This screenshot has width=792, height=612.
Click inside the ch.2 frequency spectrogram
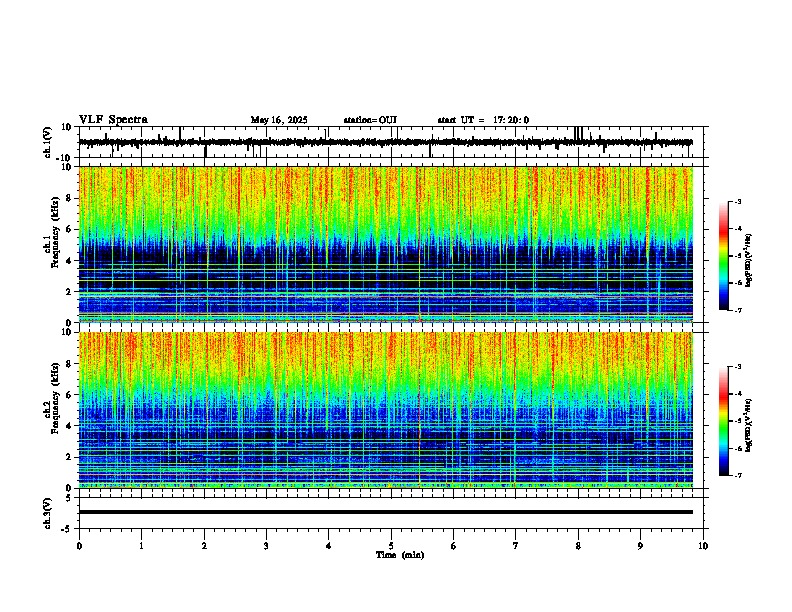(x=386, y=410)
